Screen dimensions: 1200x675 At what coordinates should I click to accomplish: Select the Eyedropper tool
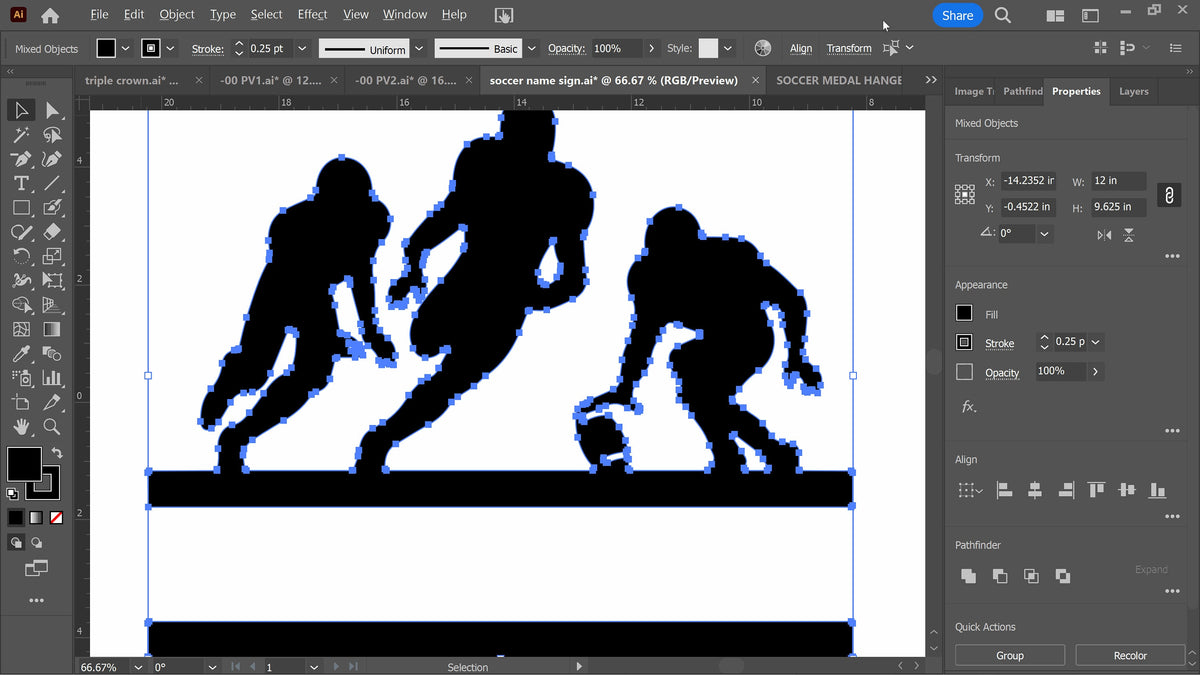(21, 354)
